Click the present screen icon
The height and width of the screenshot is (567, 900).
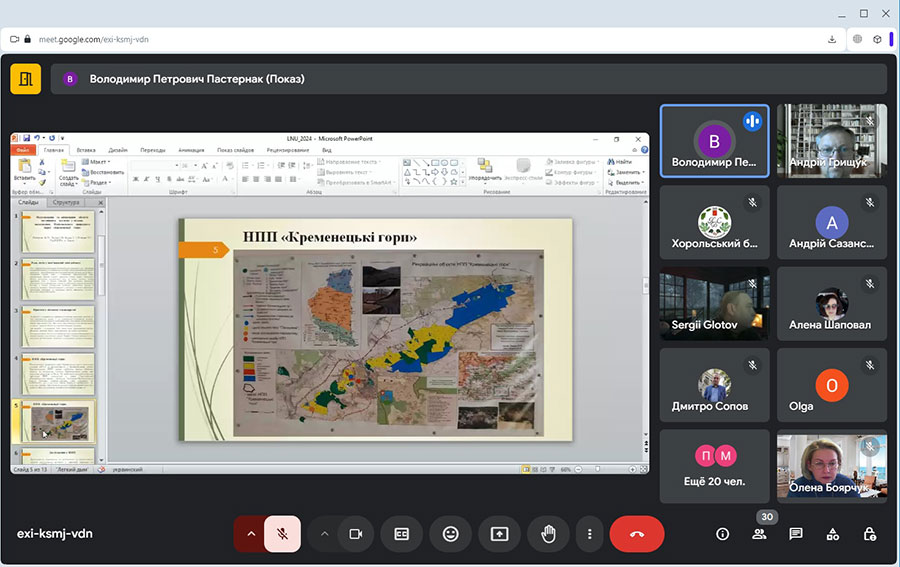(499, 534)
